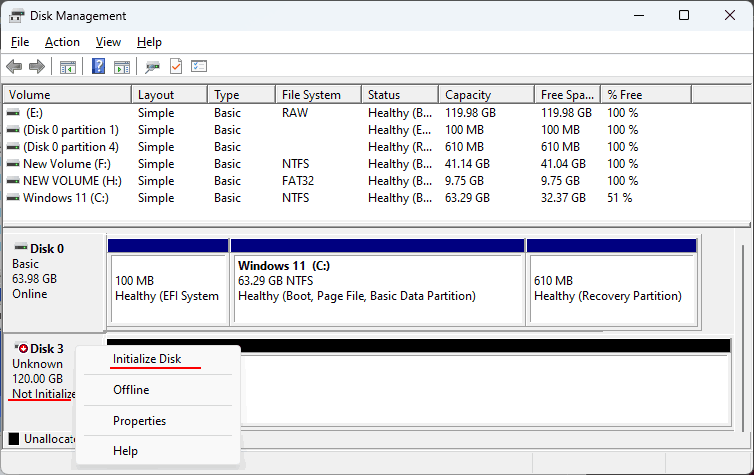This screenshot has width=754, height=475.
Task: Click the Back arrow toolbar icon
Action: coord(14,66)
